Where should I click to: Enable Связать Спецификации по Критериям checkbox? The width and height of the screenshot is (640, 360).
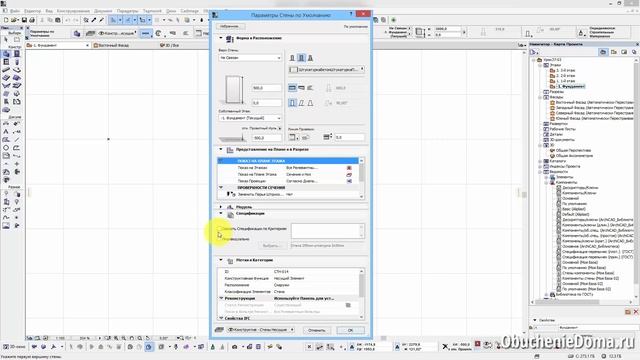219,229
